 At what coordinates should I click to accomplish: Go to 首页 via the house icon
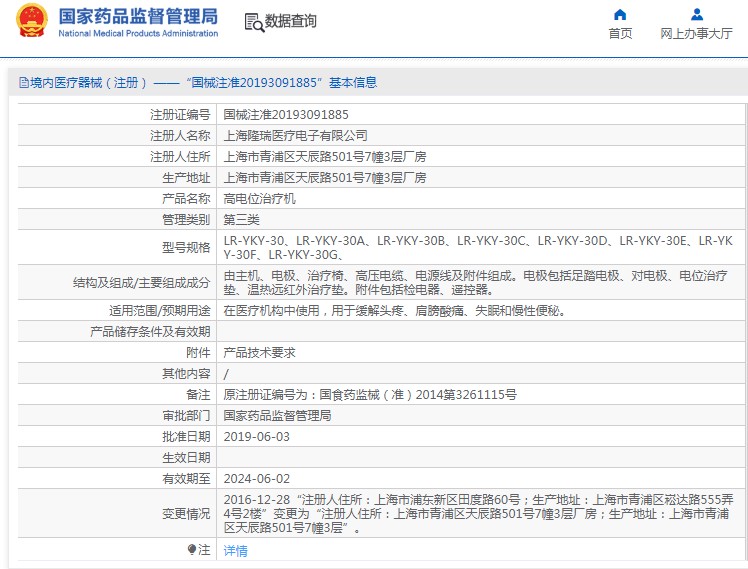pyautogui.click(x=620, y=14)
